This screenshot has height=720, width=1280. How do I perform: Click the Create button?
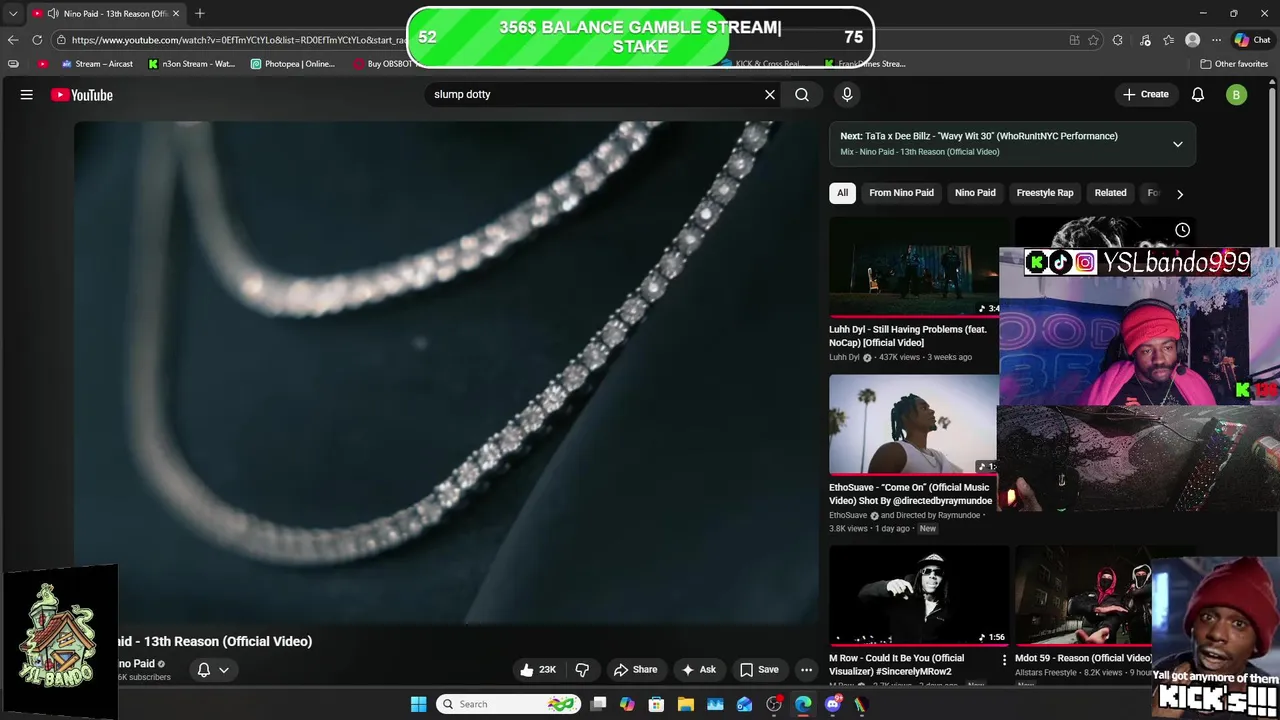click(x=1146, y=95)
